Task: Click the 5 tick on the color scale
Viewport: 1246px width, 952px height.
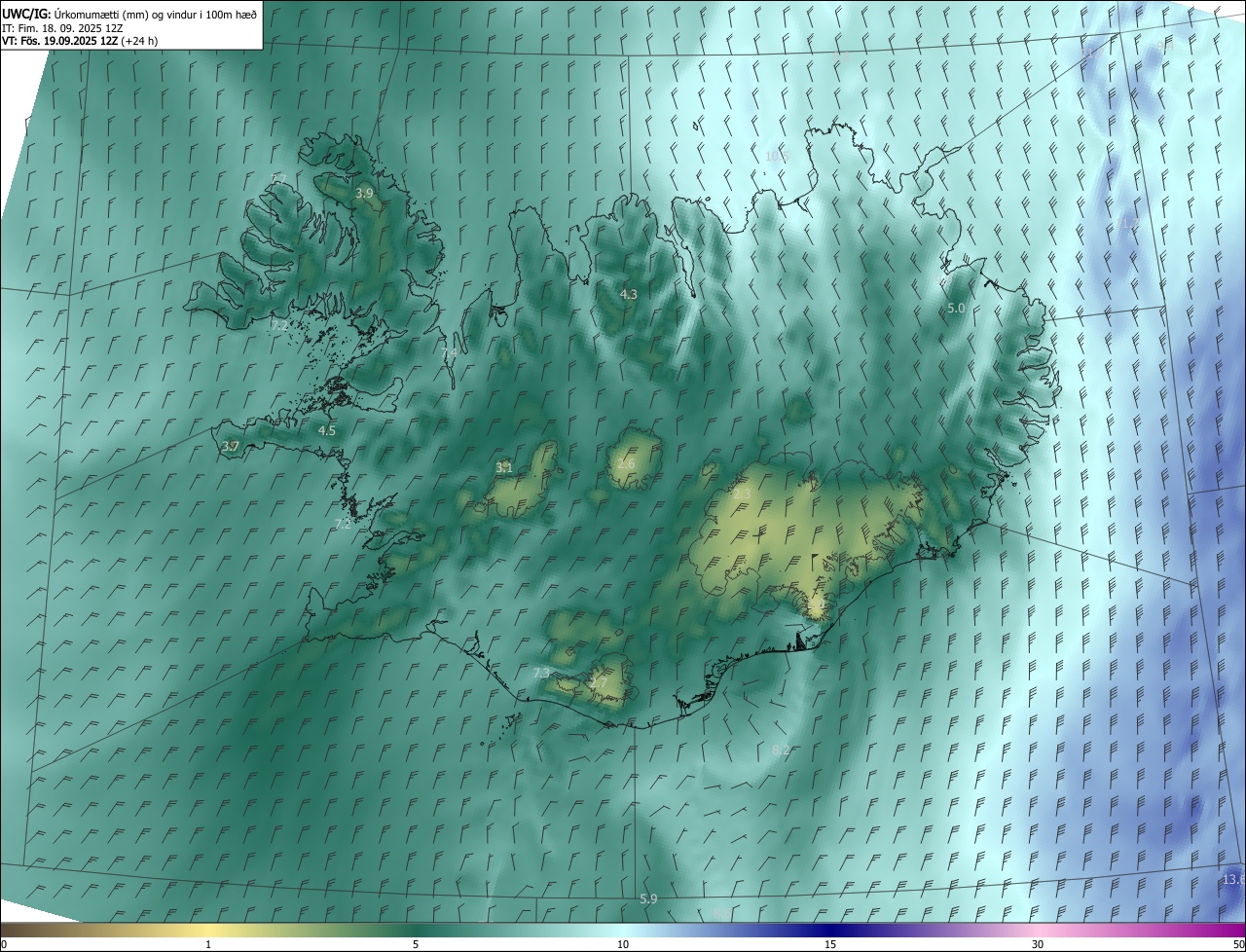Action: tap(416, 944)
